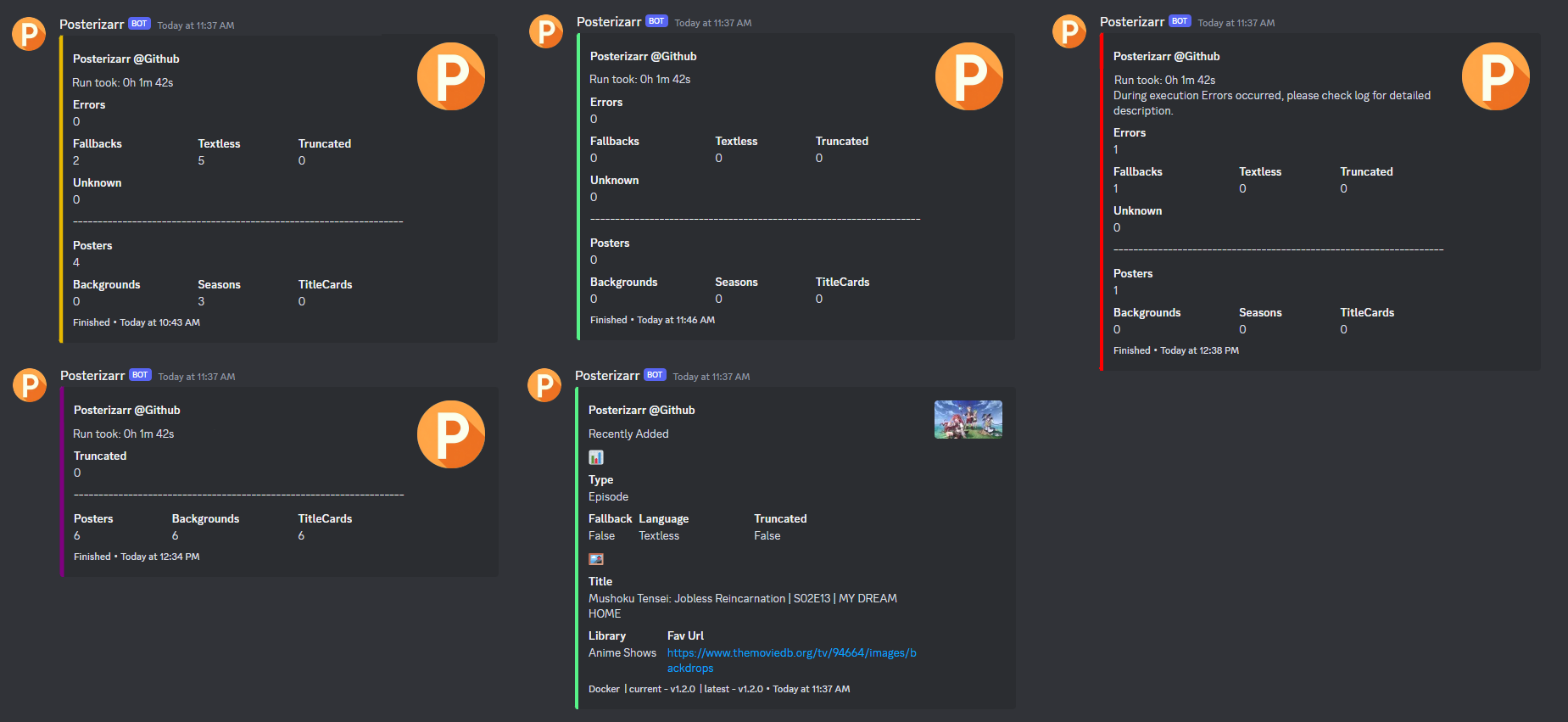Click the message timestamp above the purple-bordered embed
Screen dimensions: 1568x722
197,377
